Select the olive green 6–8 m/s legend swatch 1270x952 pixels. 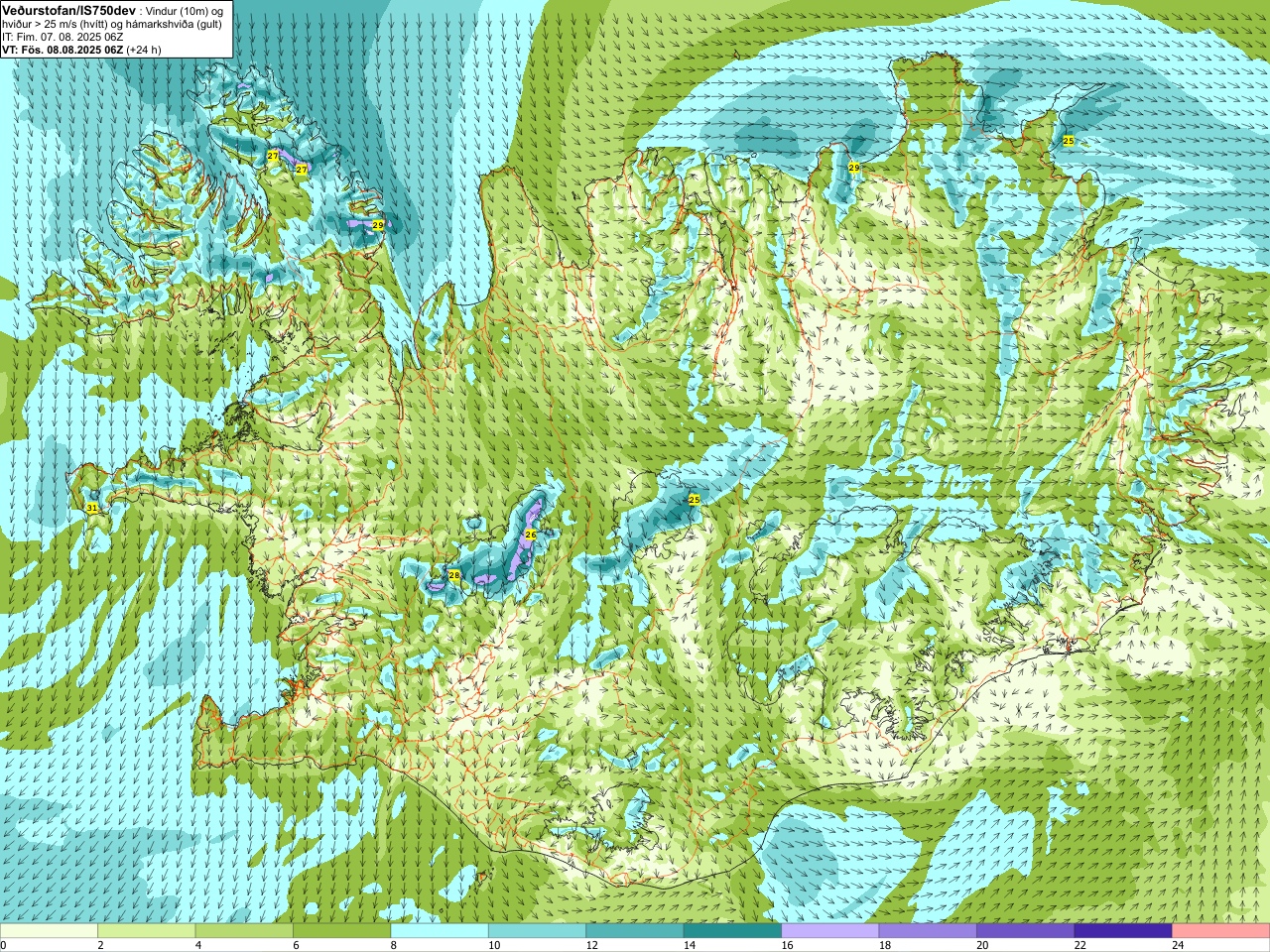(341, 931)
